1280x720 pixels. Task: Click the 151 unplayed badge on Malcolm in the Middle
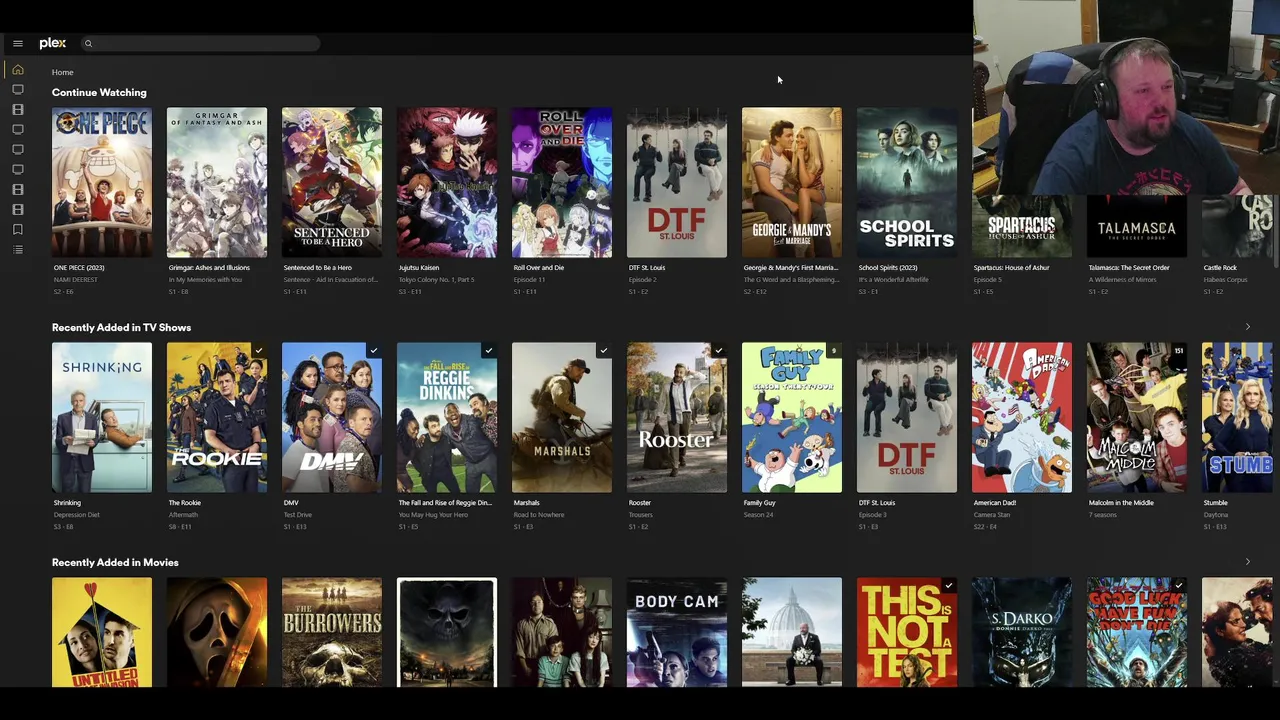point(1178,351)
